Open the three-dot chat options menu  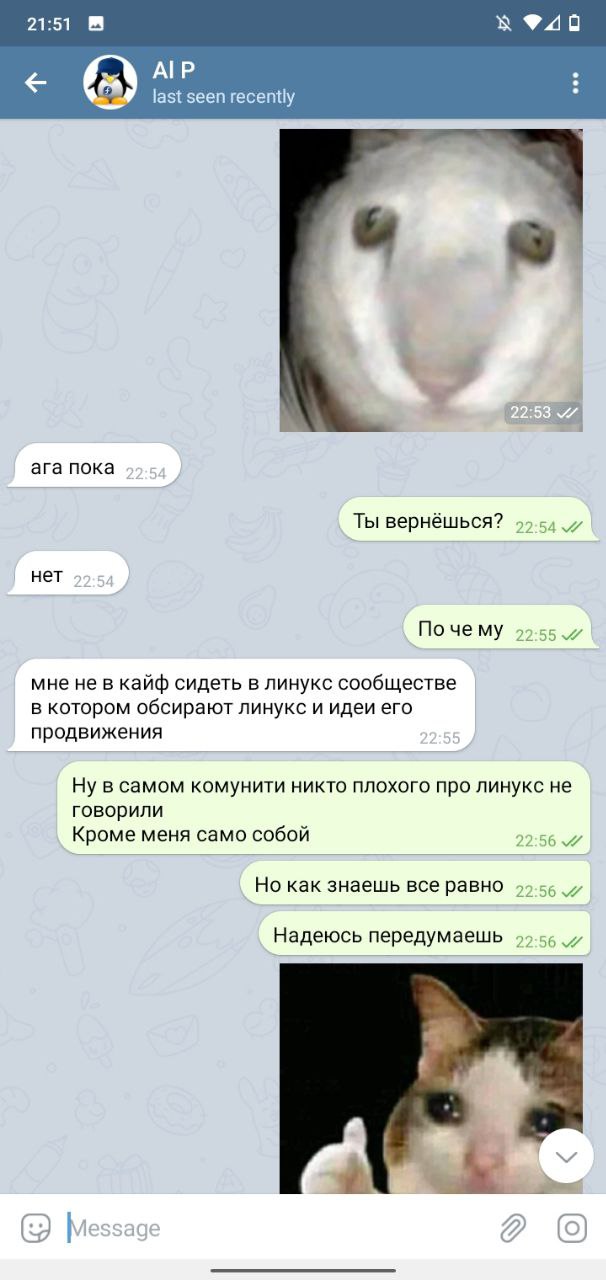pos(575,83)
